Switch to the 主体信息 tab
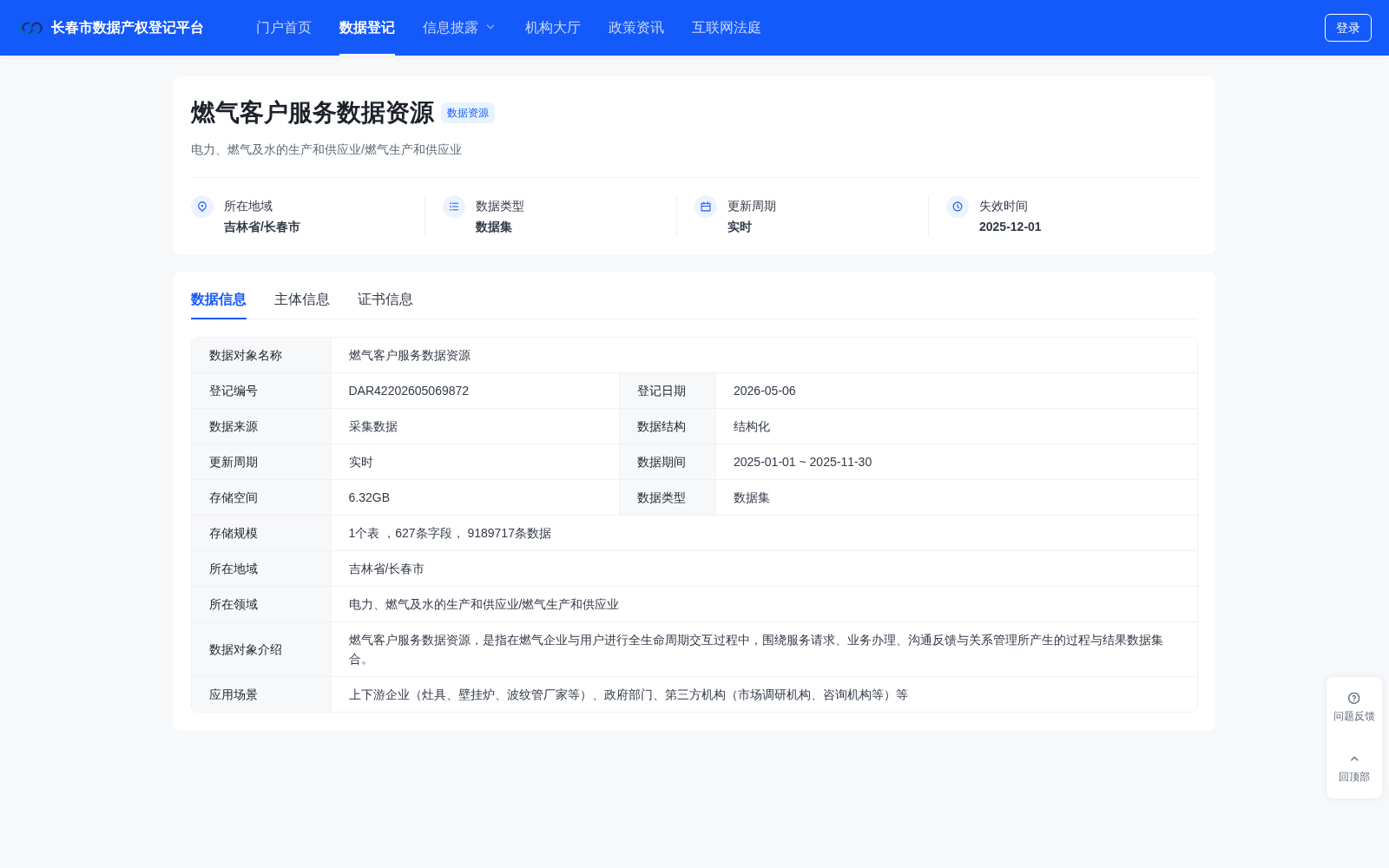 coord(302,299)
